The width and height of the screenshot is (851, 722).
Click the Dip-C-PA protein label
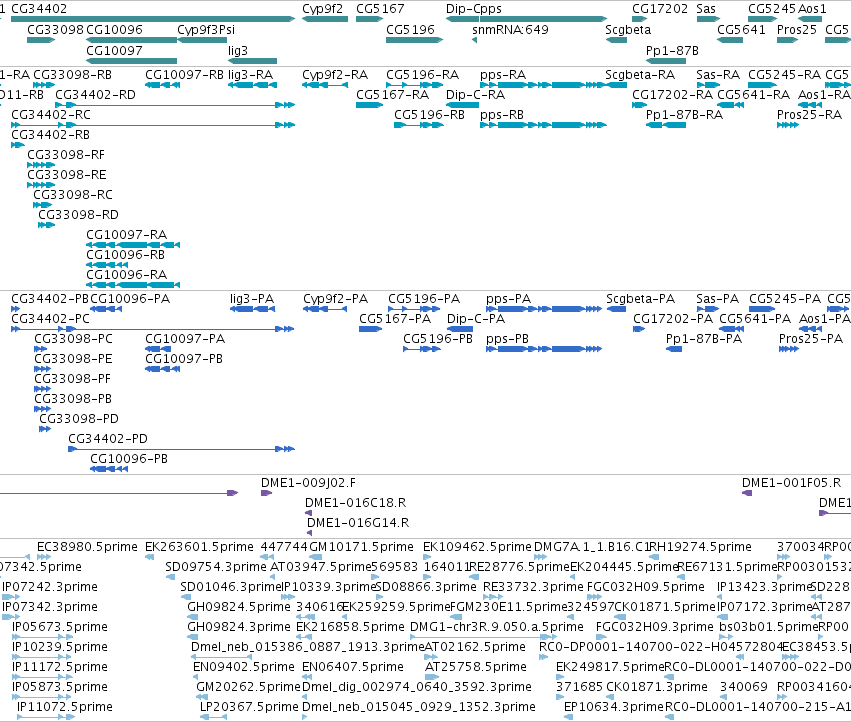coord(476,319)
